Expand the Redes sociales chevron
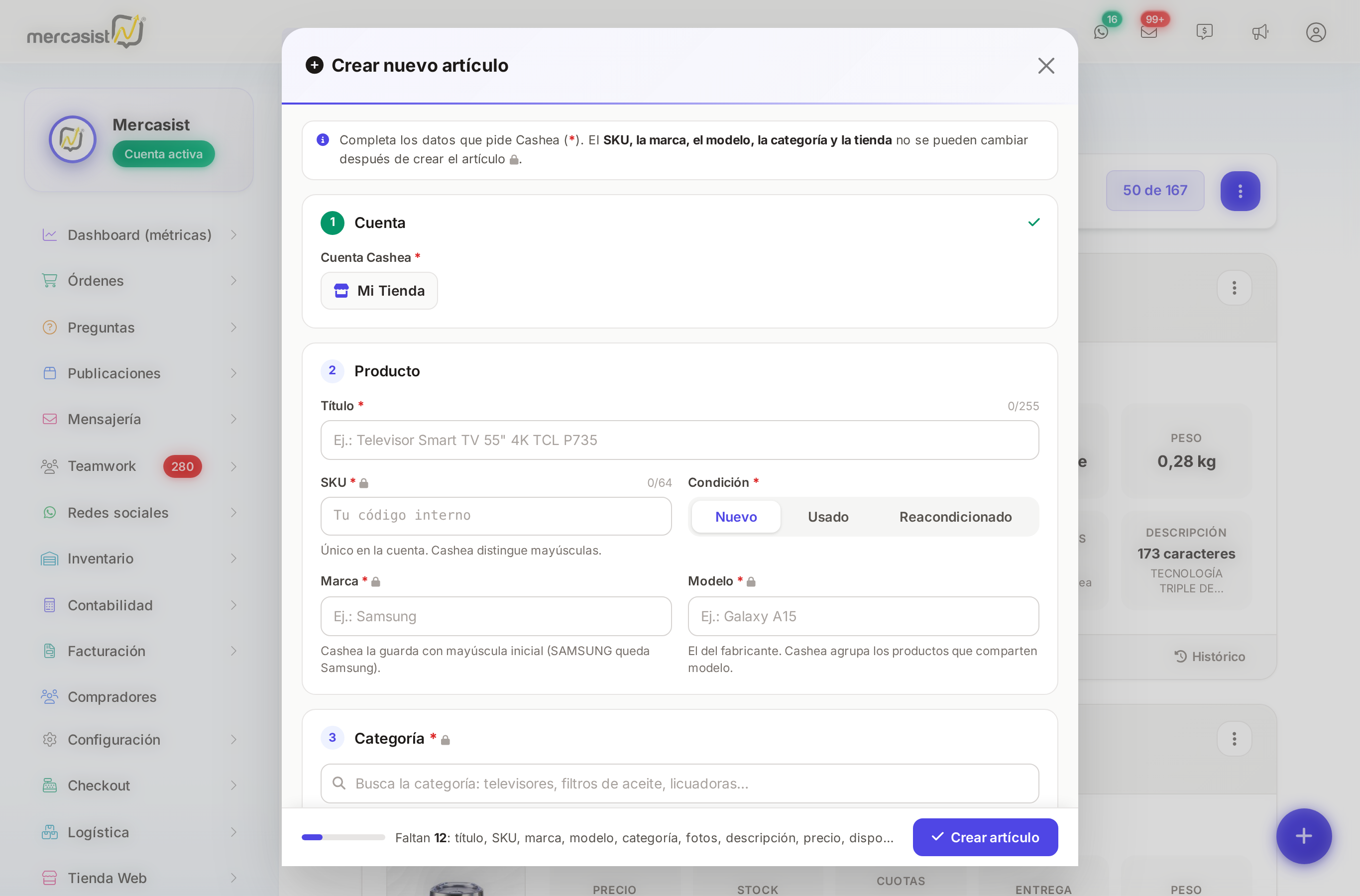 233,513
